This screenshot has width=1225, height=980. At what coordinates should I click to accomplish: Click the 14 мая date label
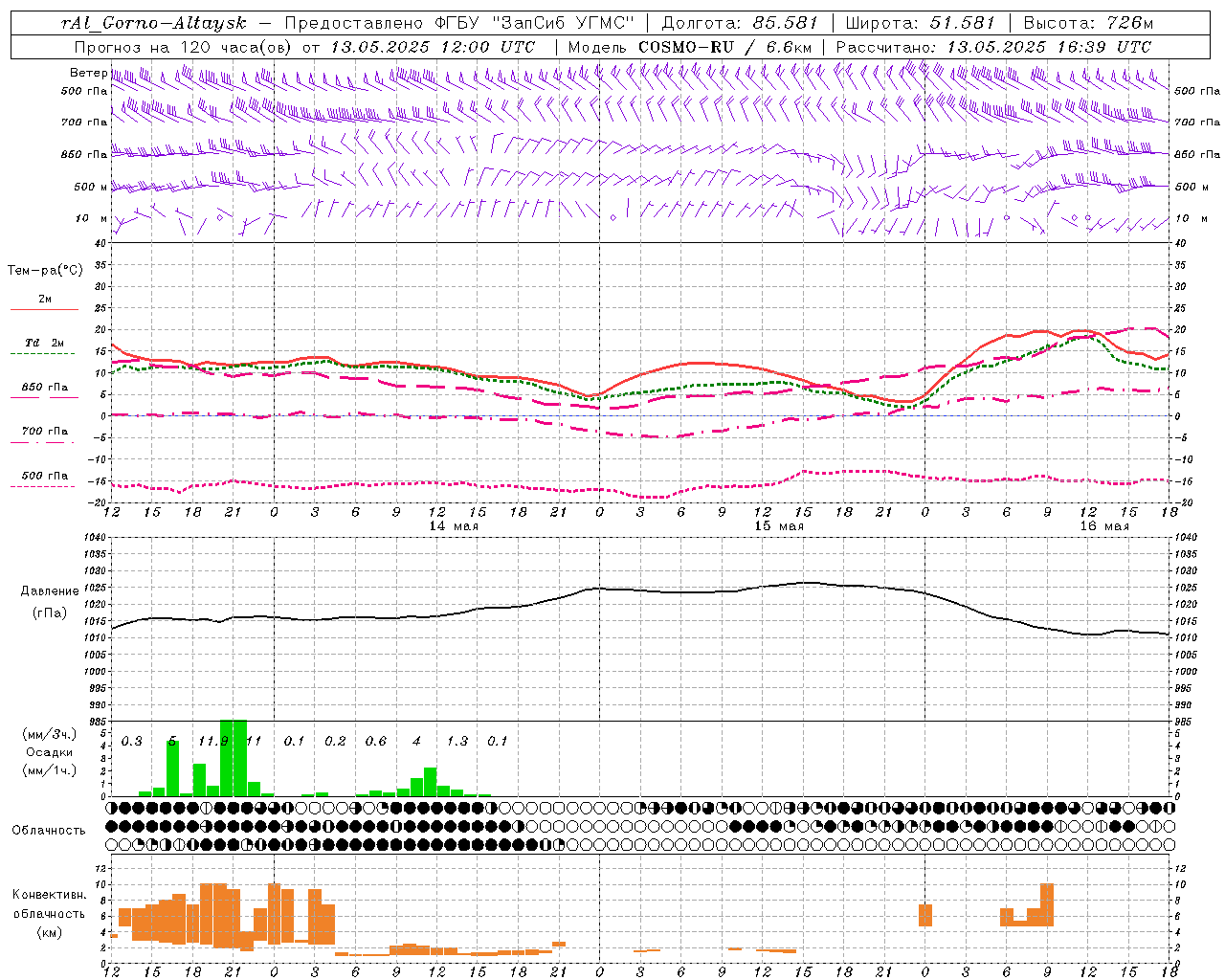click(454, 526)
